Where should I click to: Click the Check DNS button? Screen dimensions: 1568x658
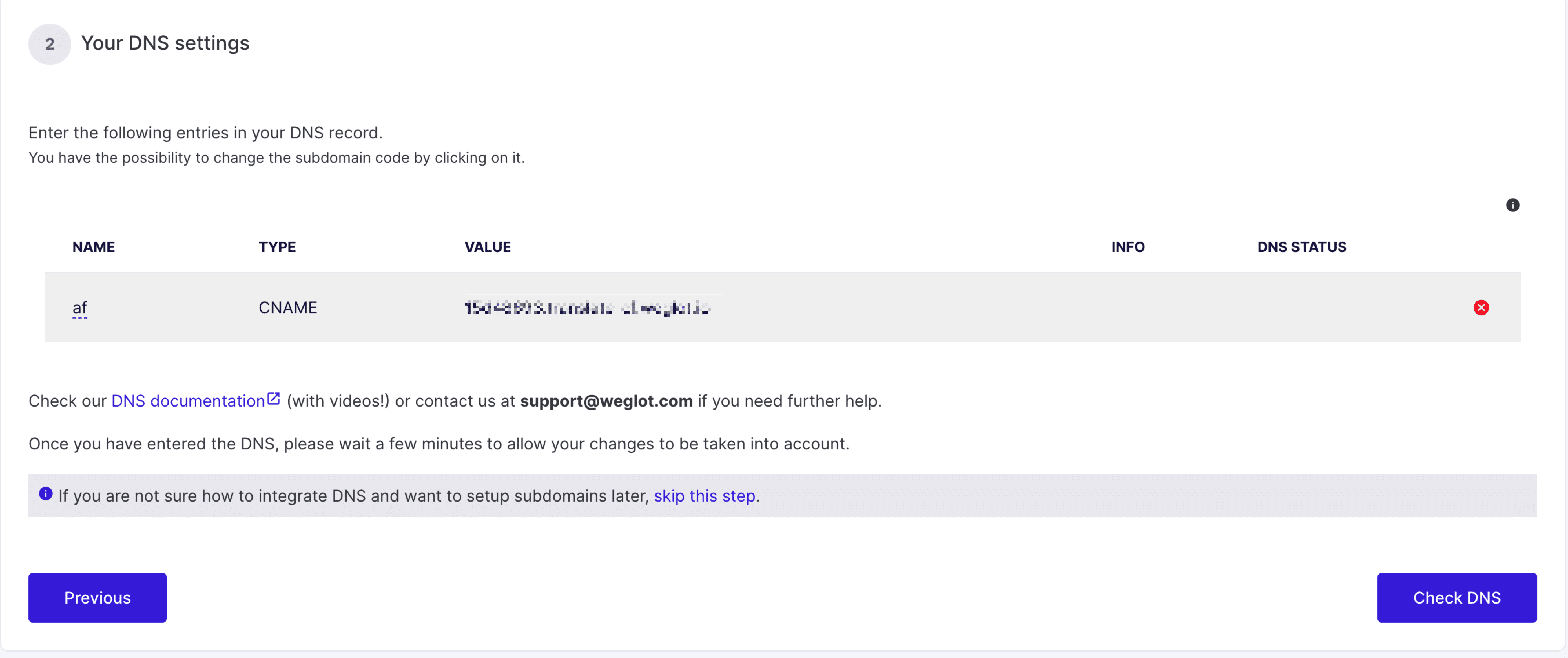coord(1457,598)
